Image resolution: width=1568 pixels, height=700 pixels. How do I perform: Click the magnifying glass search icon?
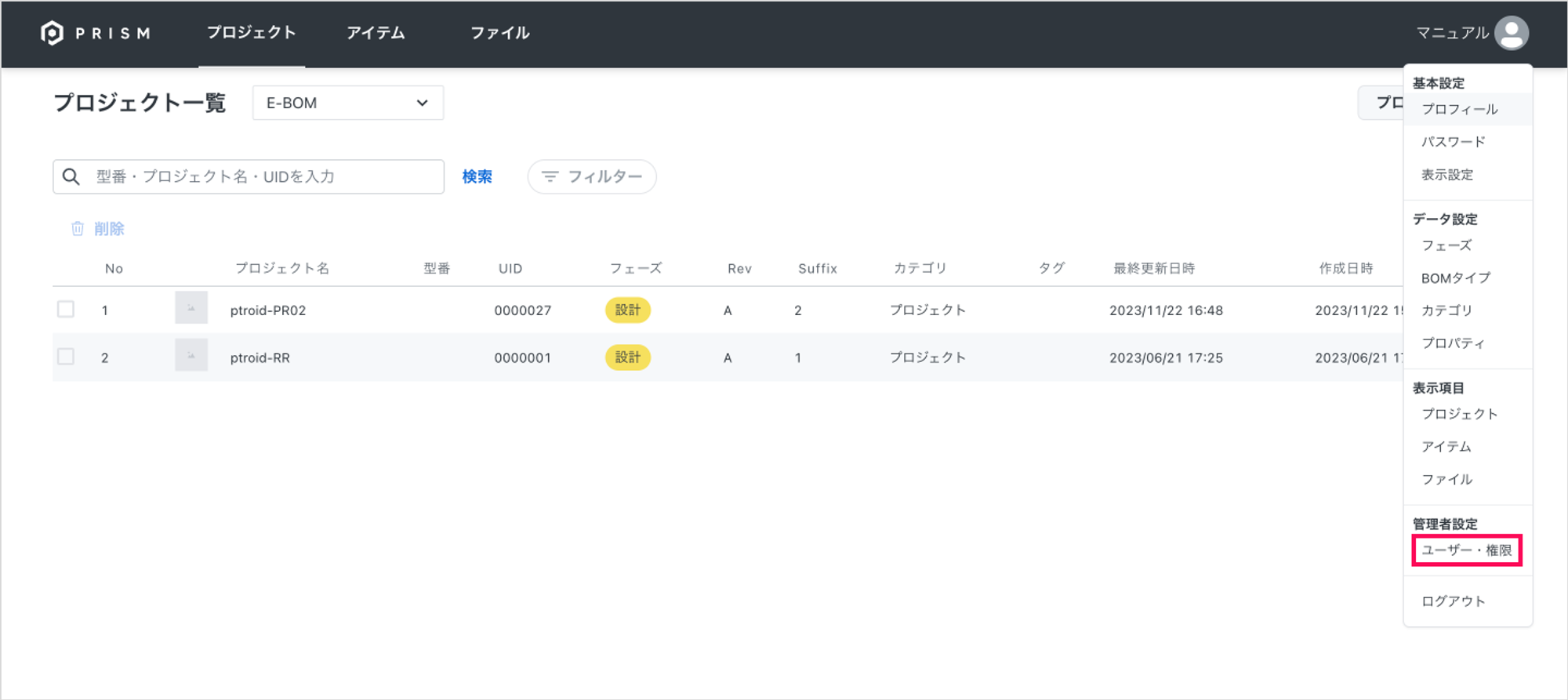[x=71, y=177]
